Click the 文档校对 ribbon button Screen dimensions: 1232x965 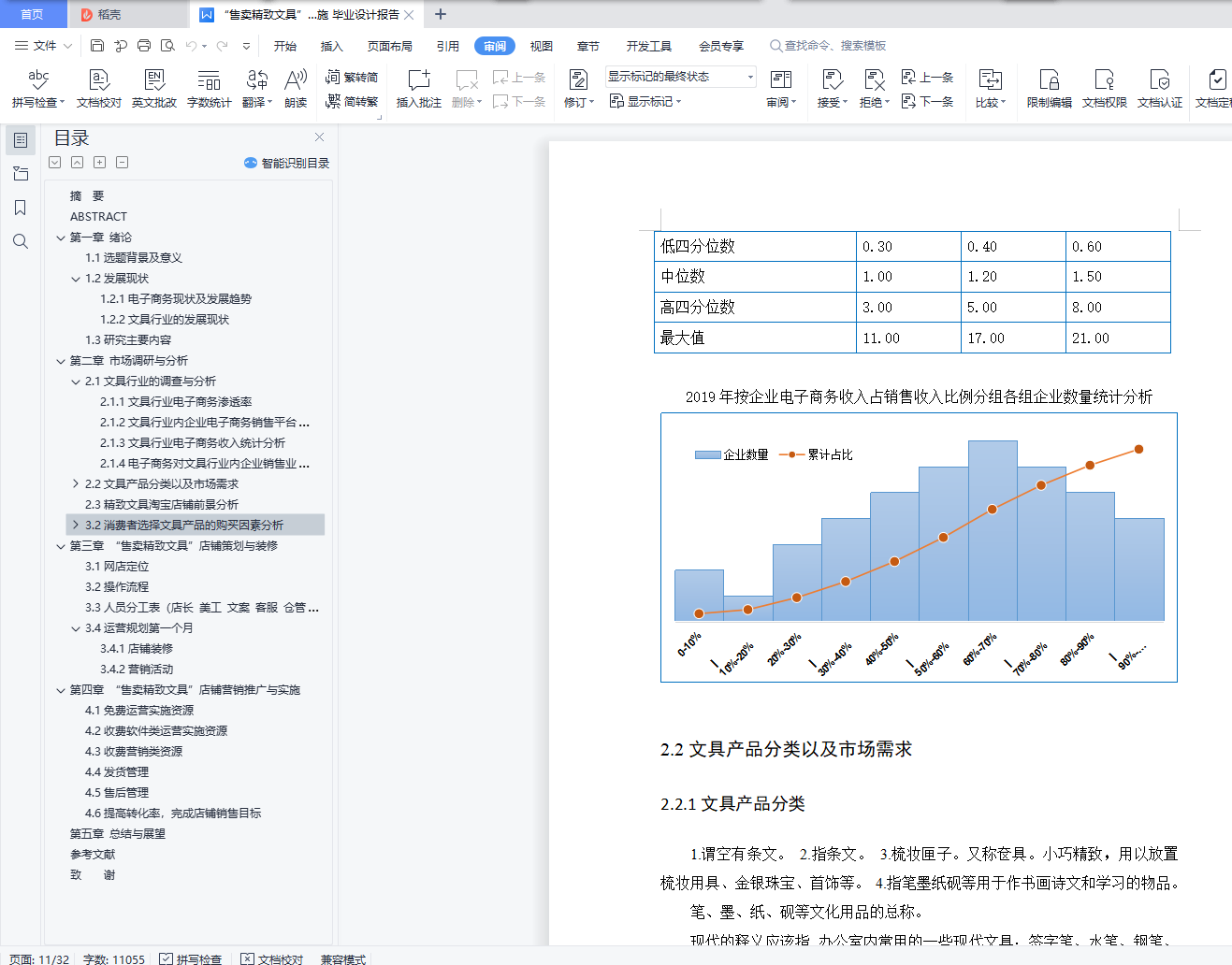tap(99, 89)
